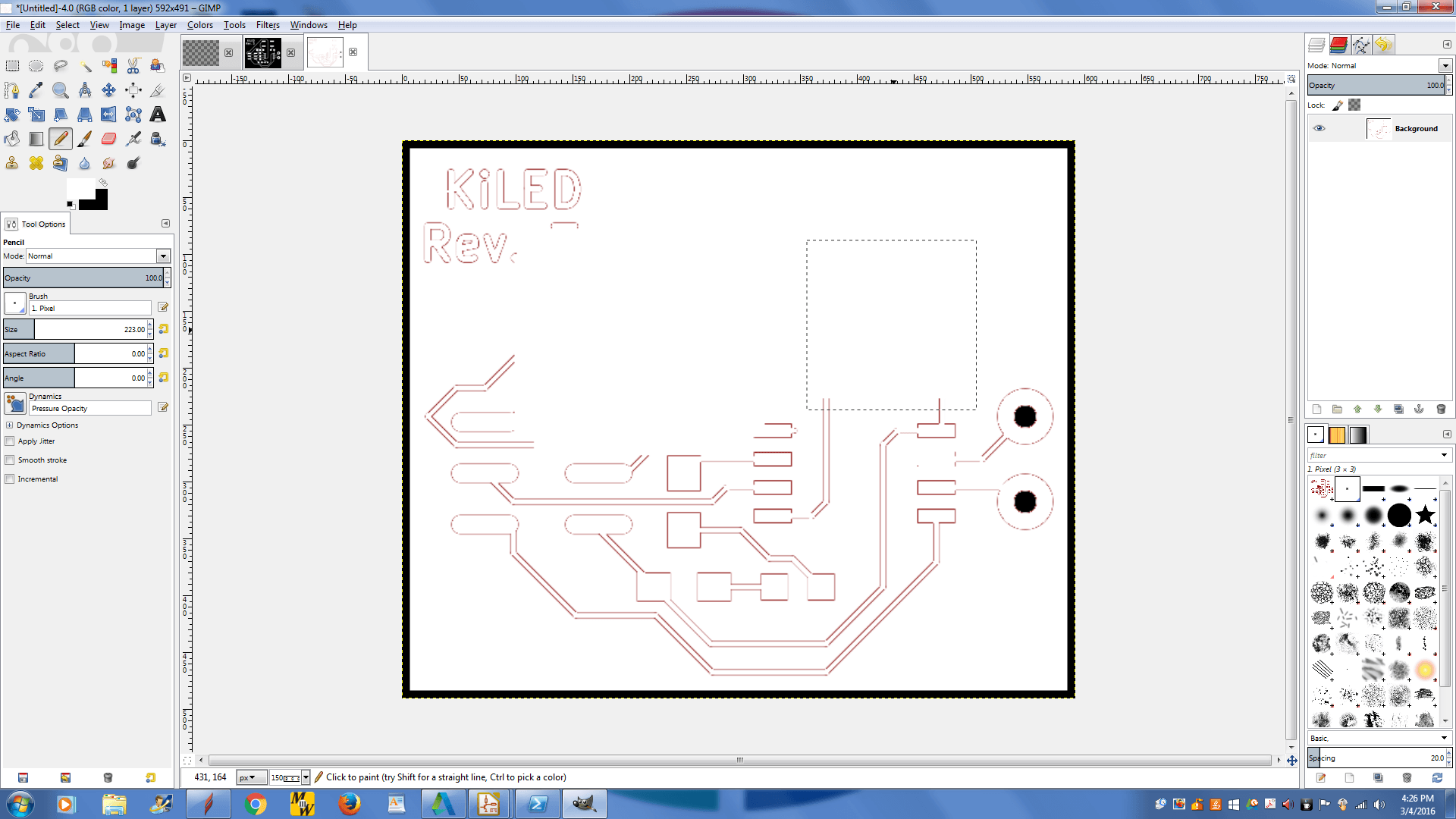Screen dimensions: 1456x819
Task: Switch to the black PCB image tab thumbnail
Action: [262, 53]
